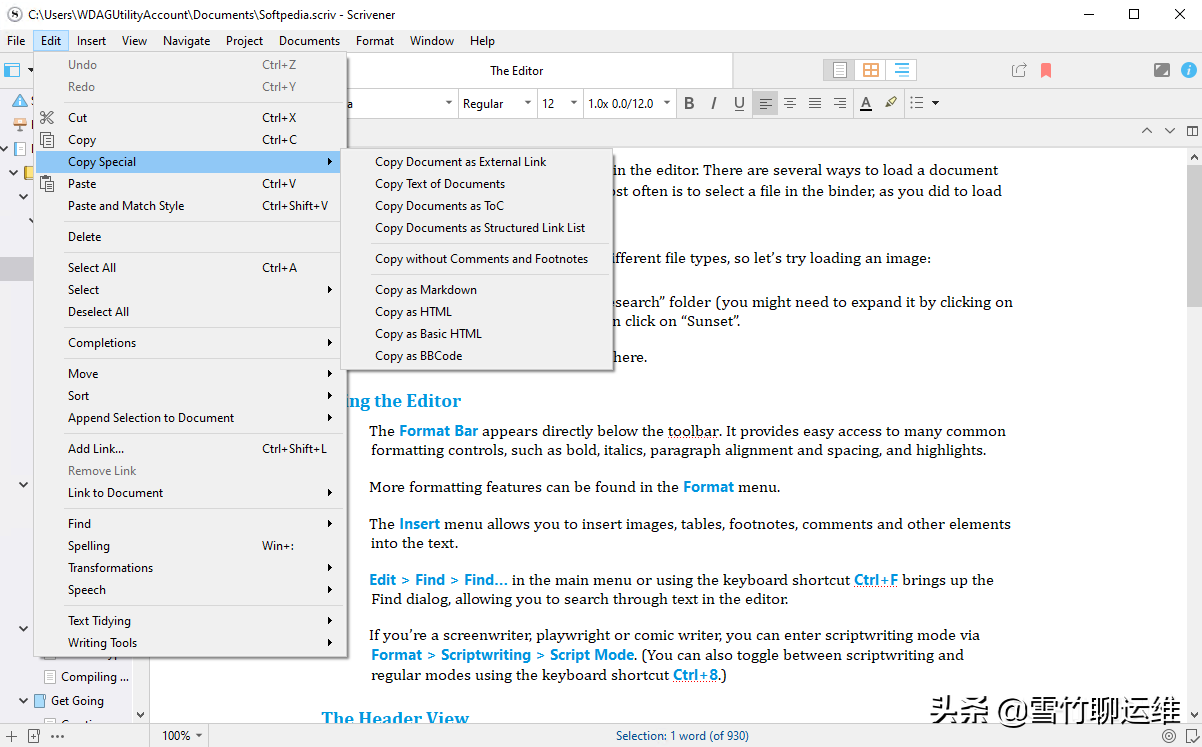Open the Format menu in menu bar
Image resolution: width=1202 pixels, height=747 pixels.
click(375, 41)
